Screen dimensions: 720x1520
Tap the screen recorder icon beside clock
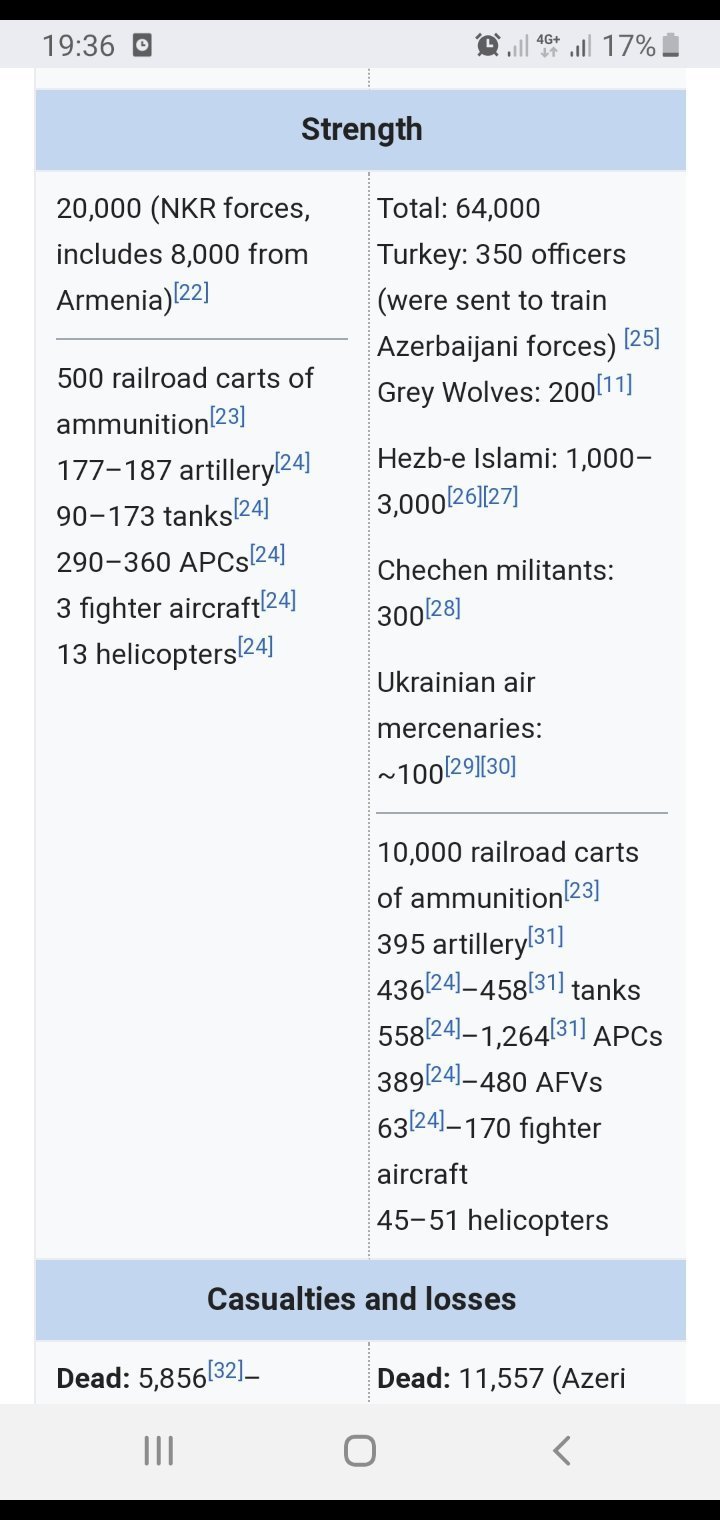(x=142, y=45)
